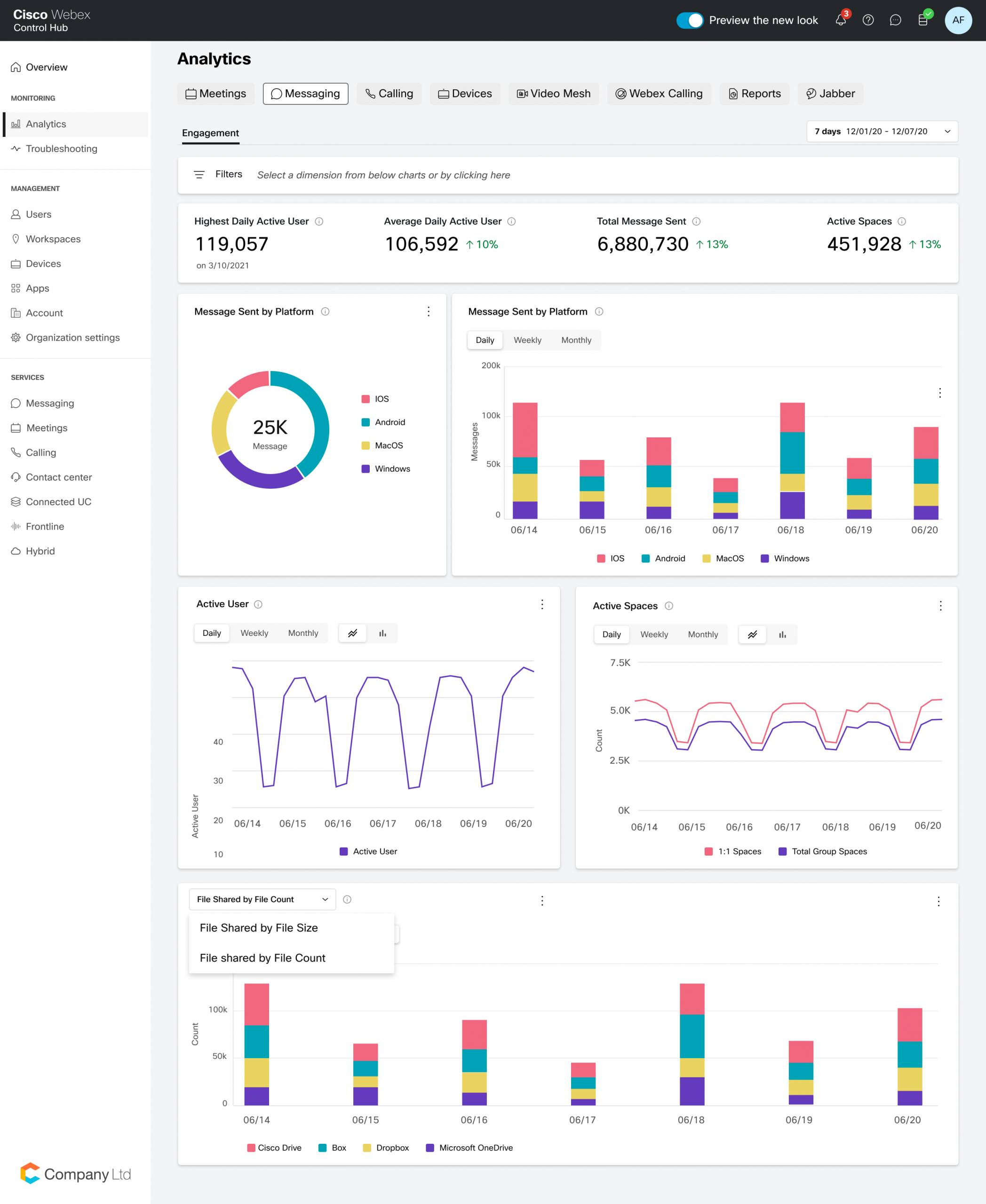This screenshot has width=986, height=1204.
Task: Click Android legend swatch in donut chart
Action: 366,422
